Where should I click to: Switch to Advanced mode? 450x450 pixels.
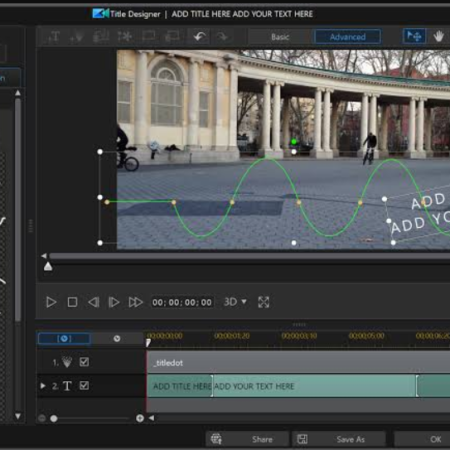click(x=348, y=37)
